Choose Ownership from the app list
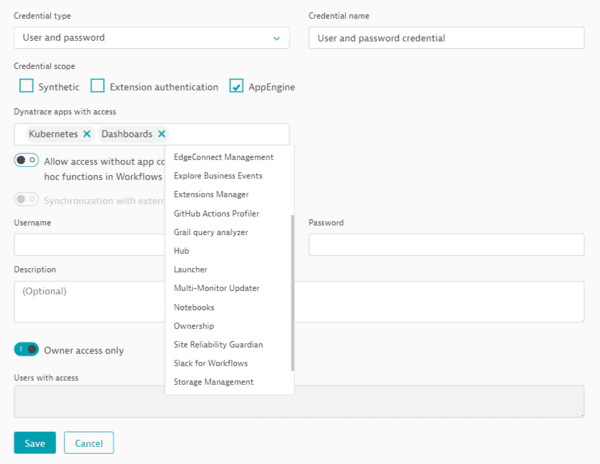This screenshot has width=600, height=464. (x=230, y=326)
